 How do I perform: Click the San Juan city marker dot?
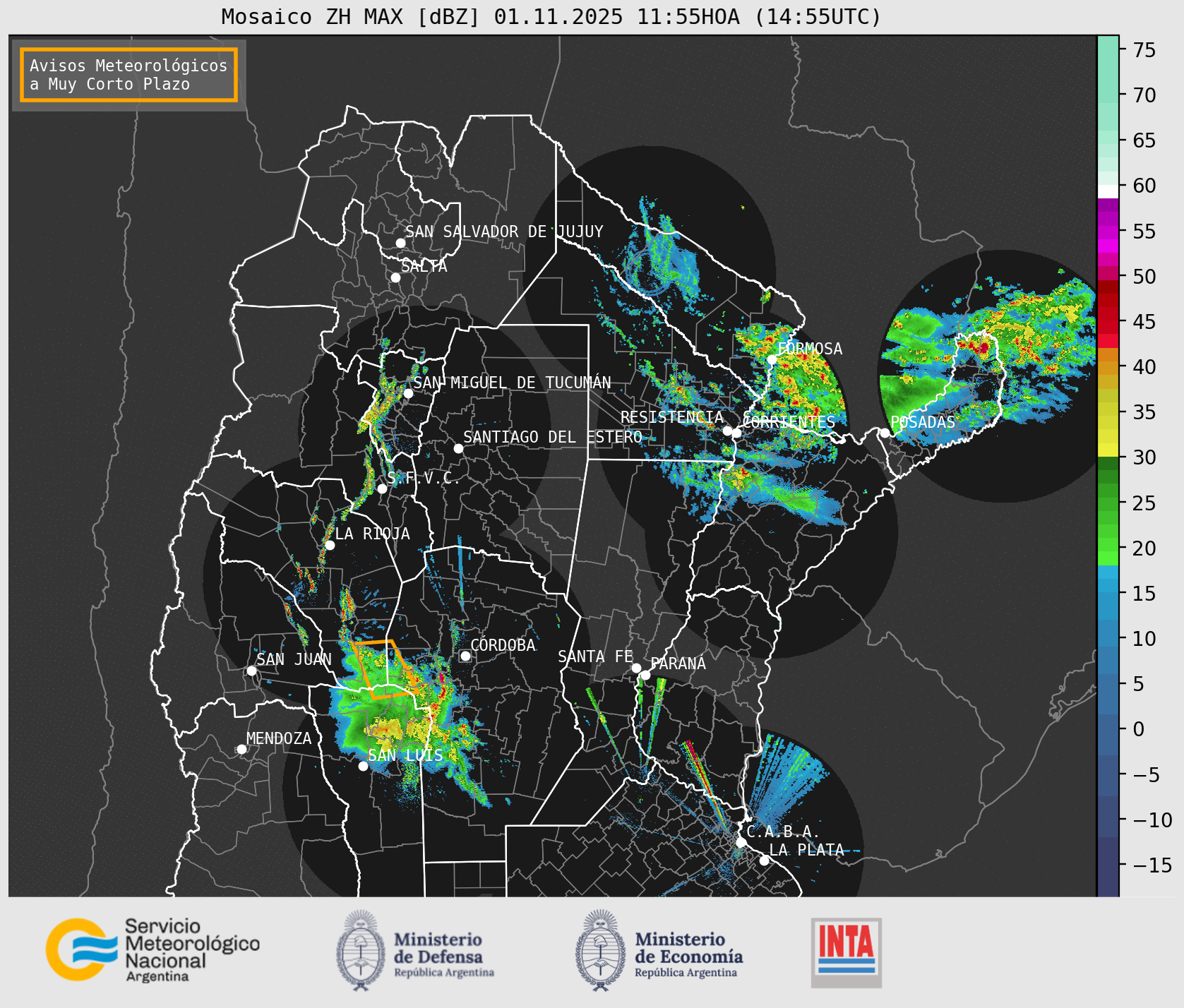pos(251,671)
